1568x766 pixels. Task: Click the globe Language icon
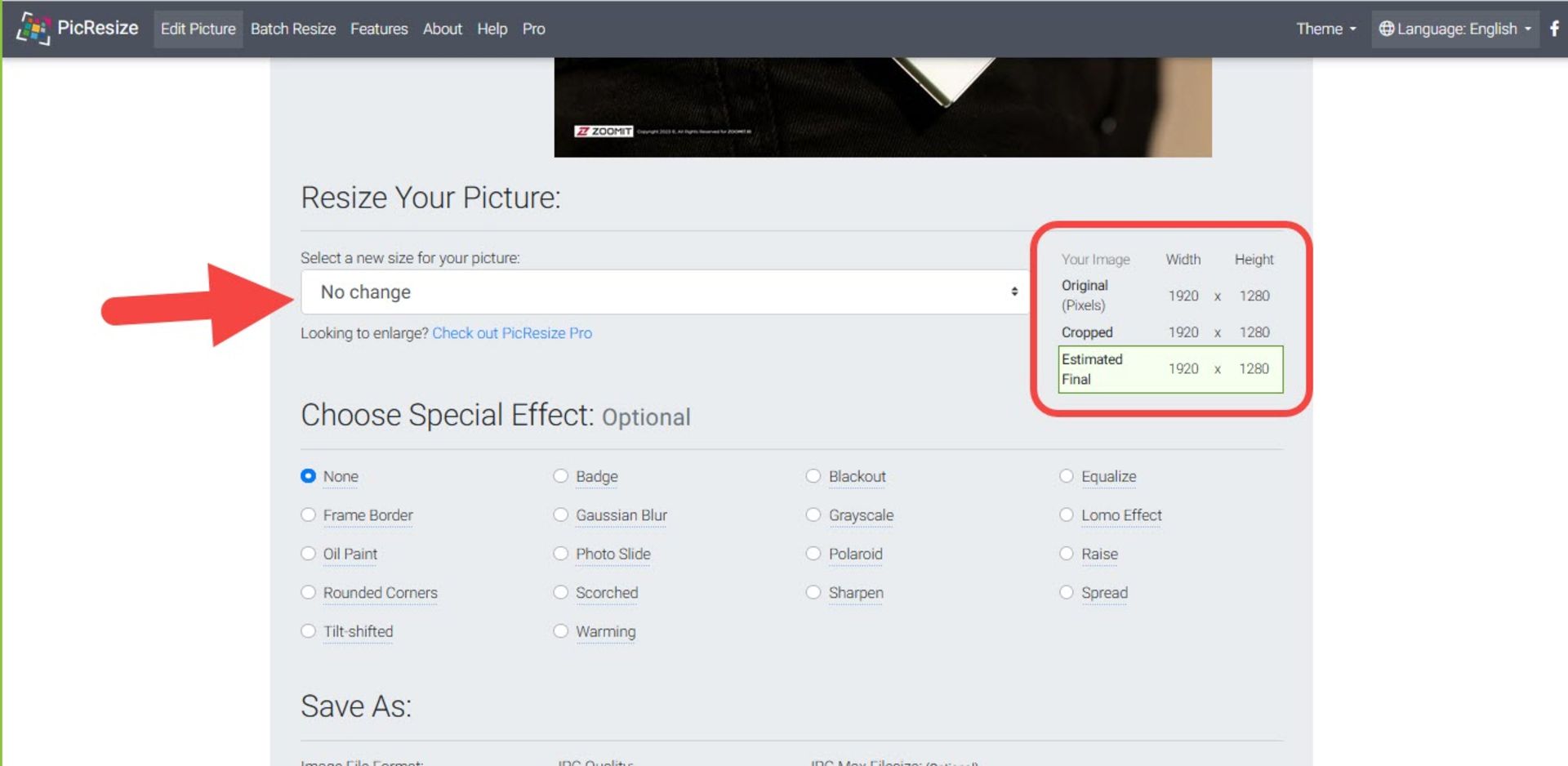pyautogui.click(x=1386, y=29)
